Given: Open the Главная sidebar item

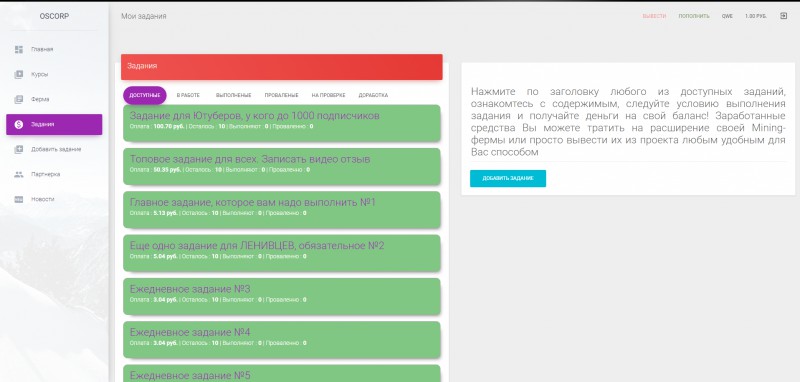Looking at the screenshot, I should 54,49.
